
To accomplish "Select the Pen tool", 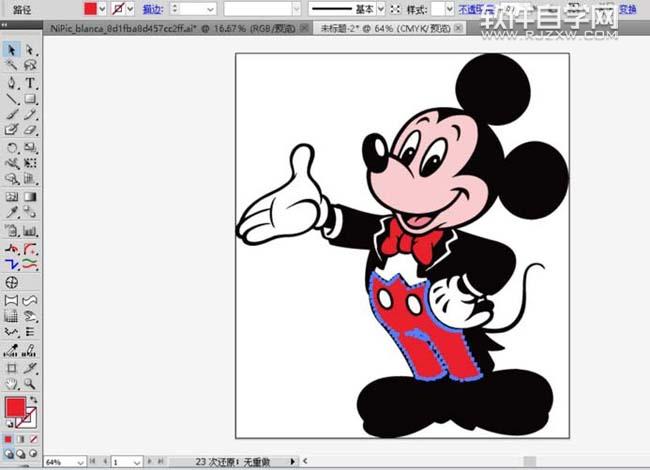I will [11, 82].
